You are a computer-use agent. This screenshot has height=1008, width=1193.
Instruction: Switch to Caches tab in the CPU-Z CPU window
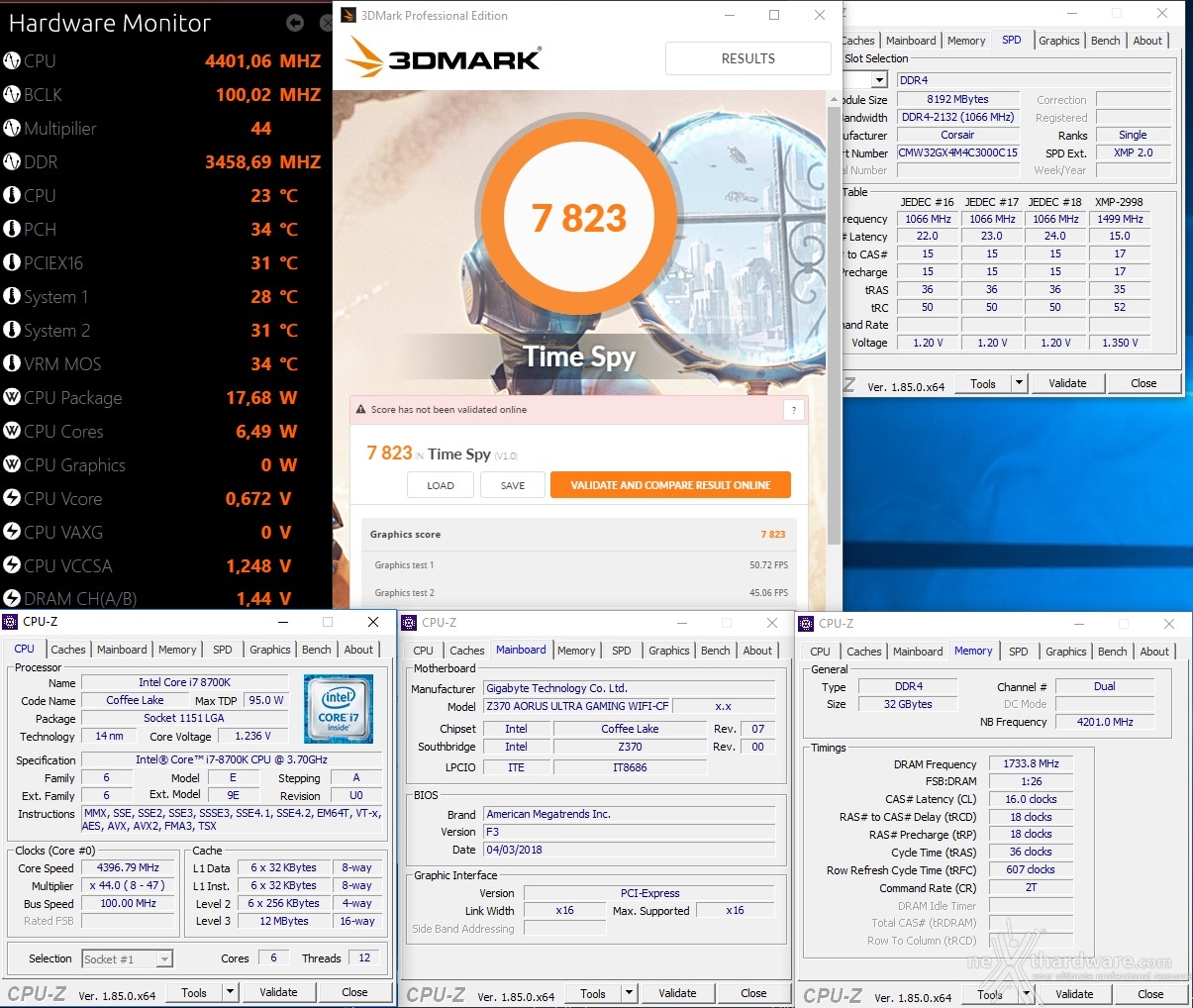coord(67,650)
